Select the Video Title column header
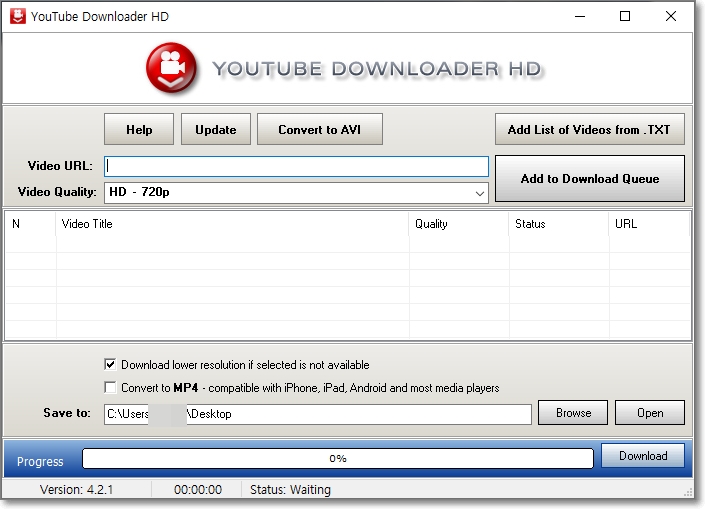This screenshot has width=705, height=509. [x=232, y=224]
